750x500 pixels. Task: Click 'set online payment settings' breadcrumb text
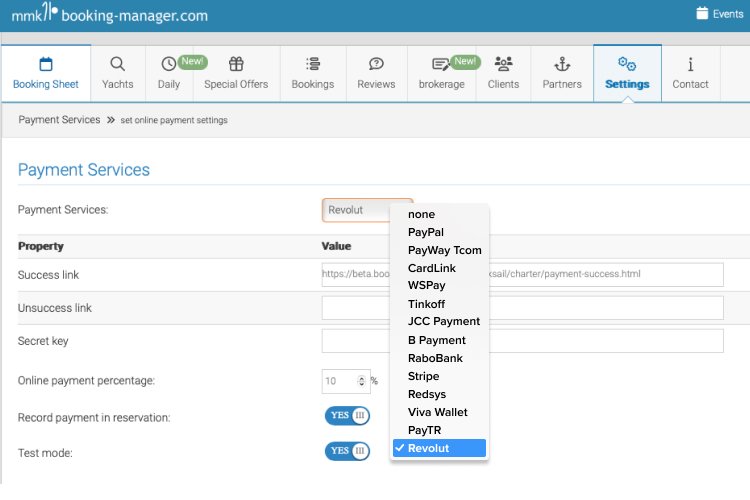tap(174, 120)
